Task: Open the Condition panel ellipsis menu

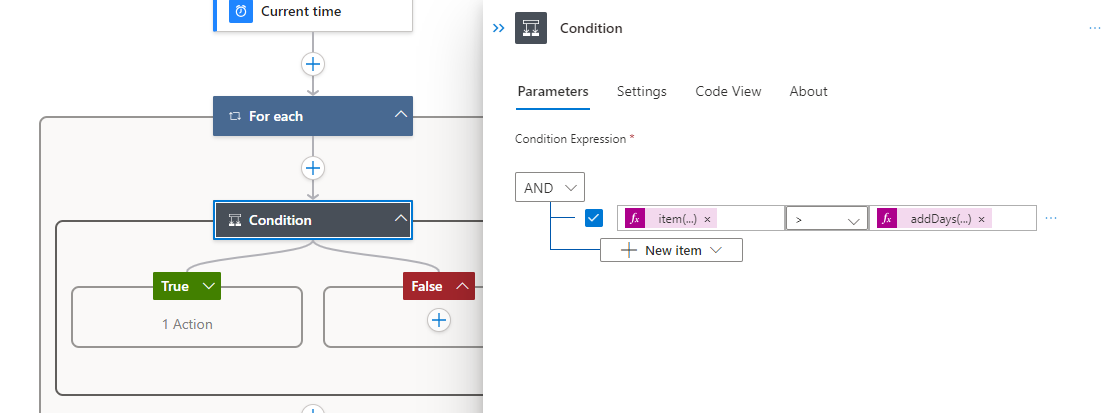Action: 1094,28
